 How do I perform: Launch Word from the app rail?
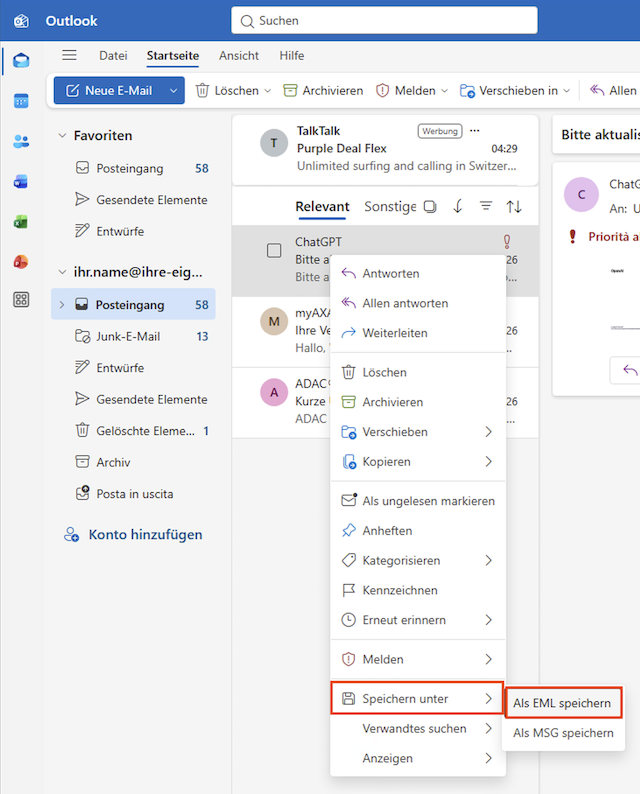tap(21, 181)
